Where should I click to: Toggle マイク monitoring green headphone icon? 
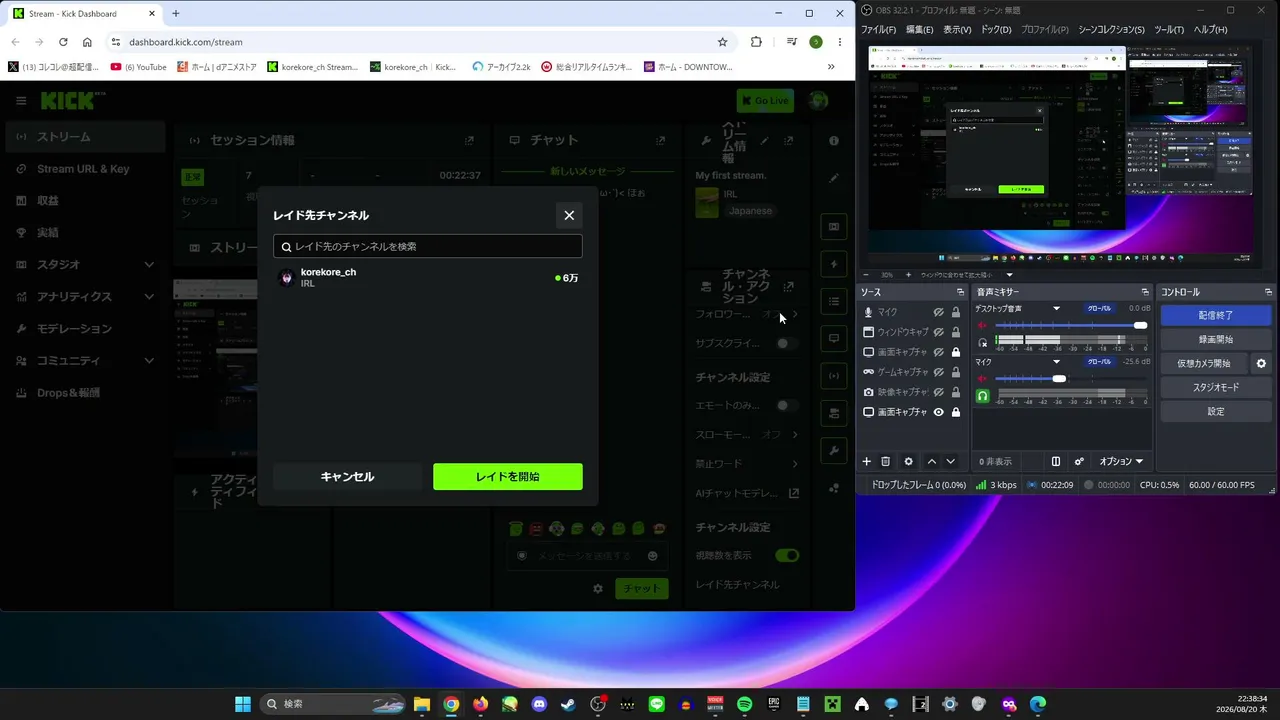[x=982, y=396]
